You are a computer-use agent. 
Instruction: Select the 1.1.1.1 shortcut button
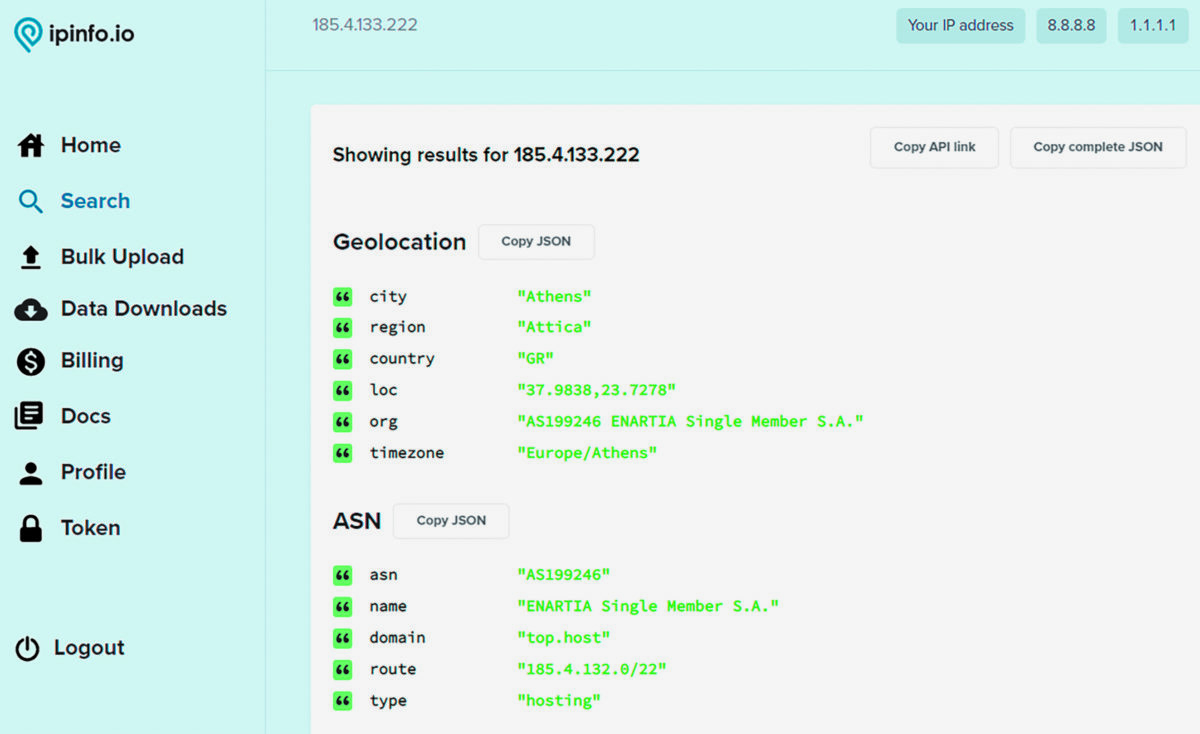coord(1153,26)
